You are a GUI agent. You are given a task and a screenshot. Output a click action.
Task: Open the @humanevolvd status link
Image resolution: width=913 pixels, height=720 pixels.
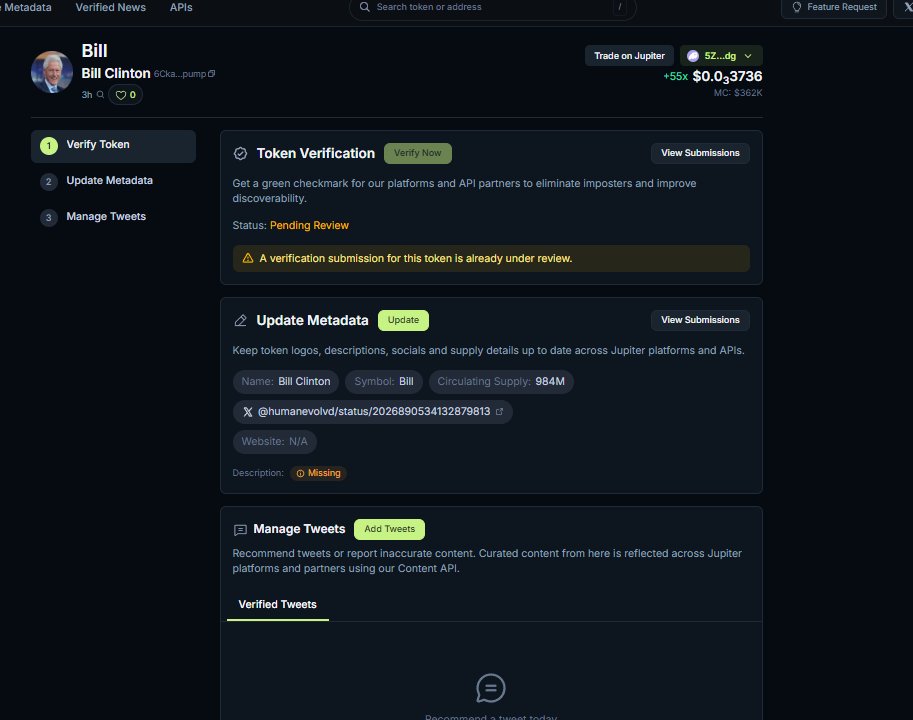(373, 412)
